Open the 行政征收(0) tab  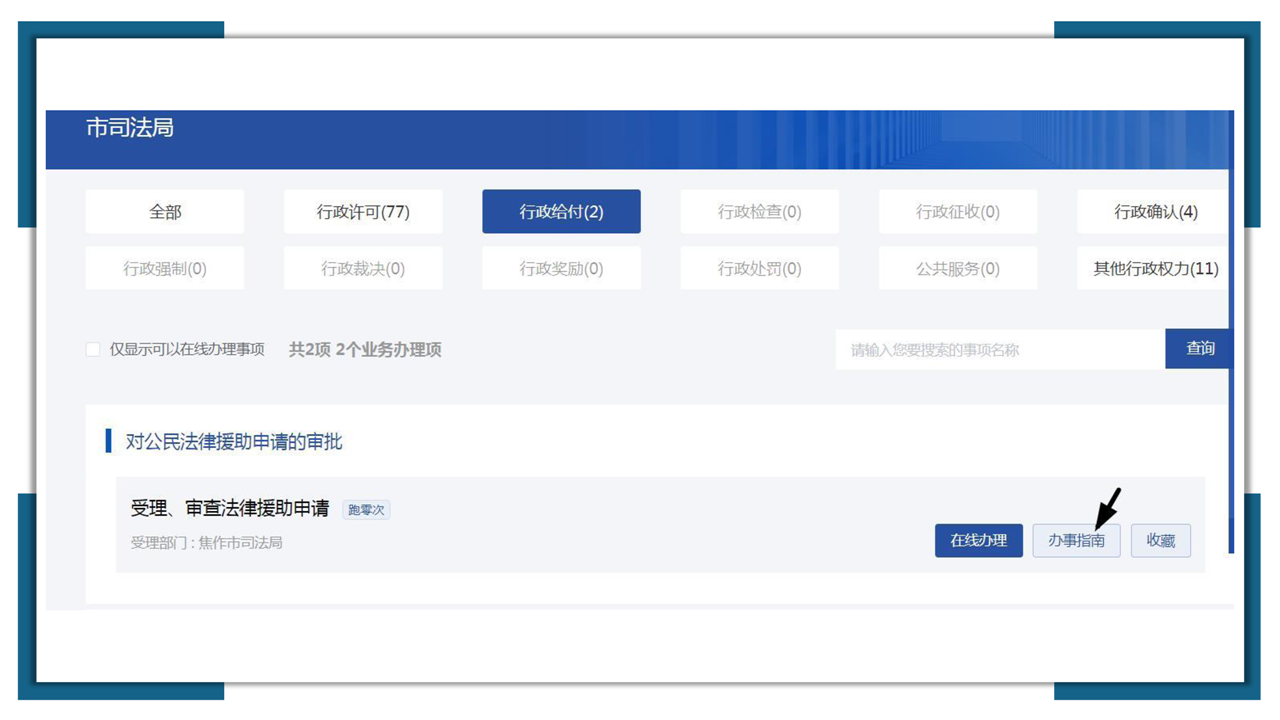coord(957,212)
